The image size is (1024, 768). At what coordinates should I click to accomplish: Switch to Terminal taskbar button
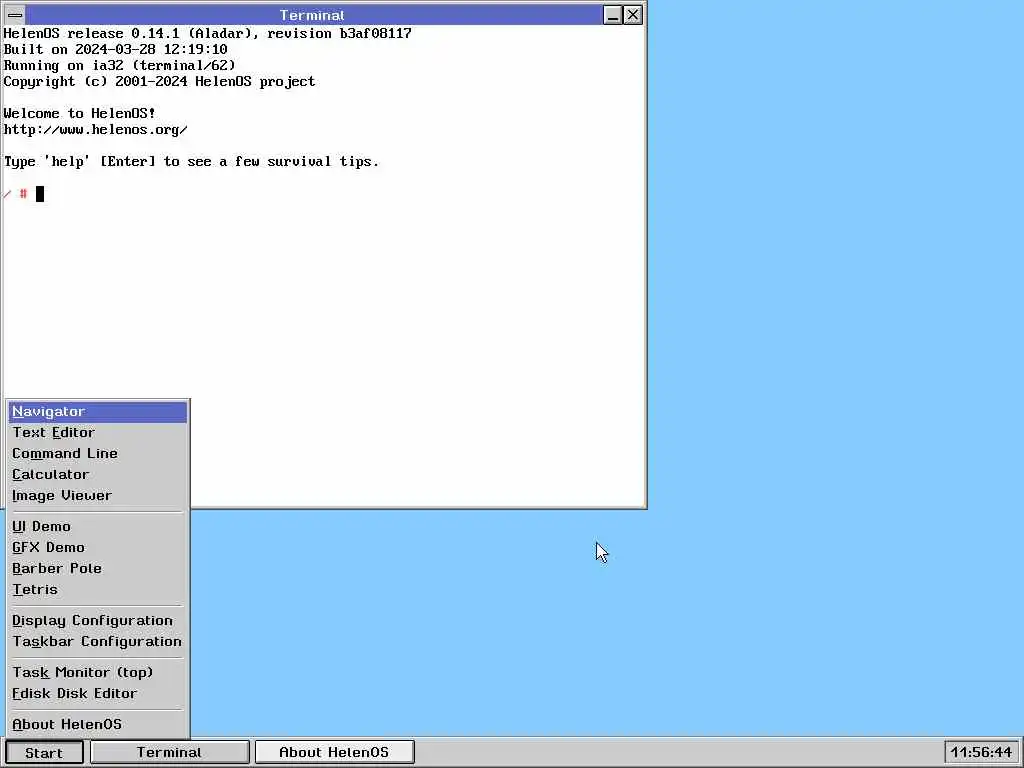tap(170, 752)
